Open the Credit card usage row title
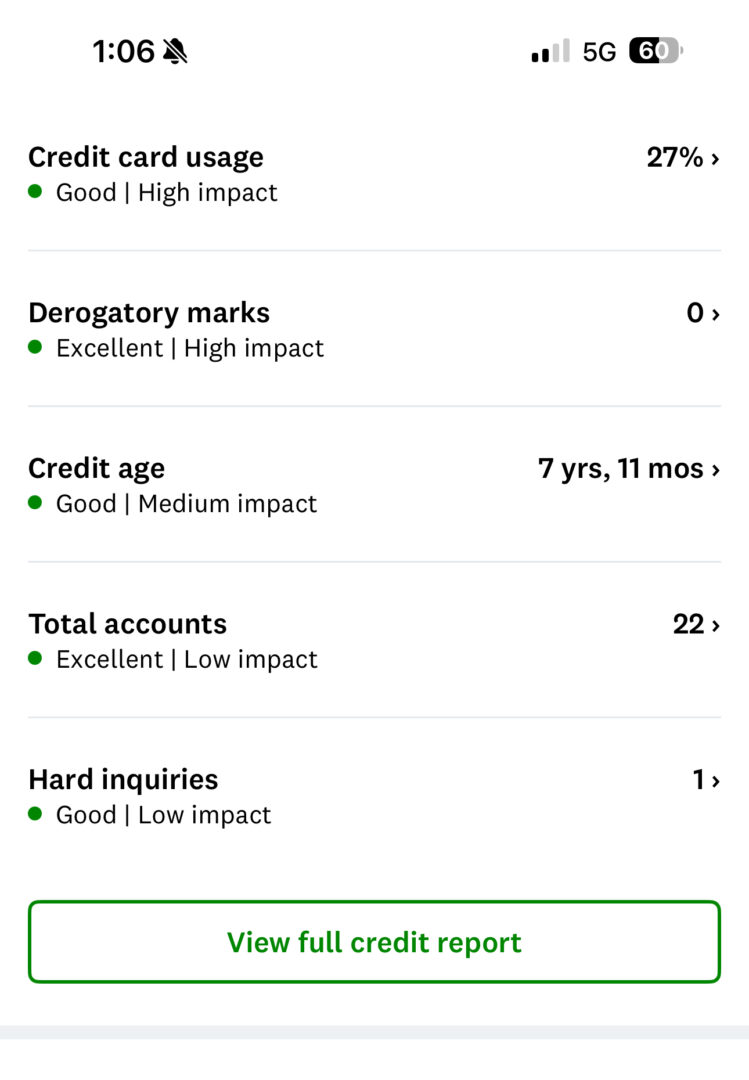This screenshot has height=1080, width=749. click(x=146, y=157)
